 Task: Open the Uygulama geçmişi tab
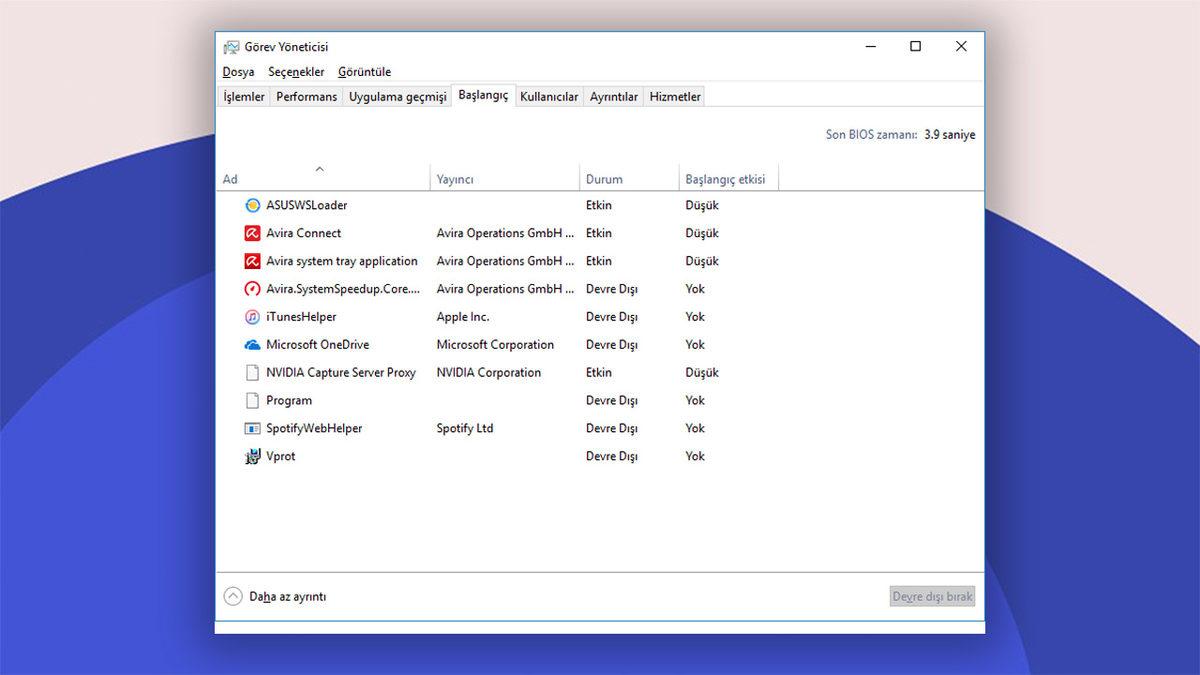click(x=397, y=97)
